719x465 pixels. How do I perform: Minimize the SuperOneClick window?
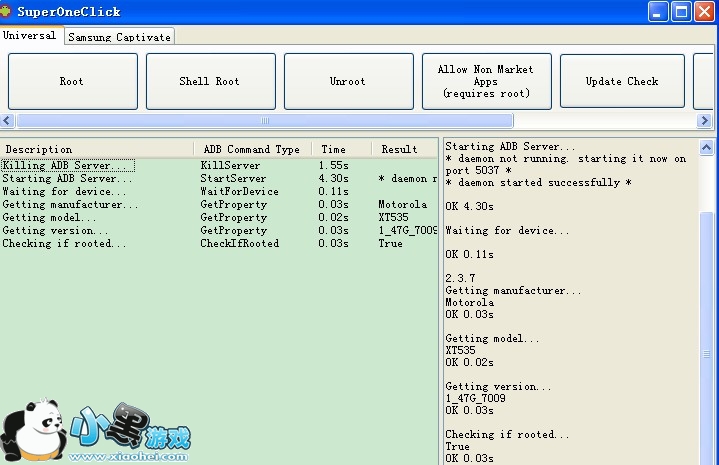coord(659,11)
